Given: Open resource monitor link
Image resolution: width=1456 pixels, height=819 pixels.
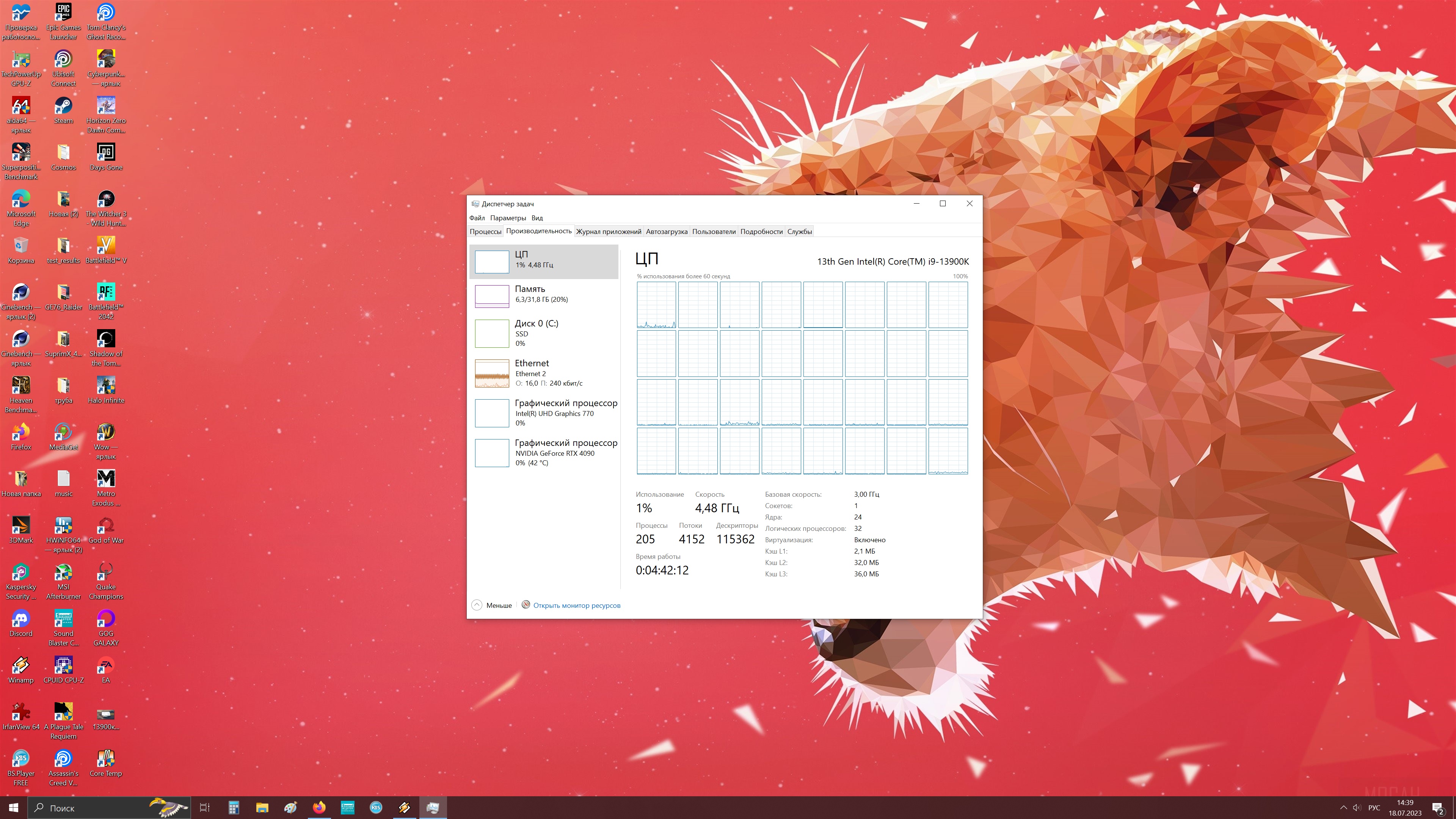Looking at the screenshot, I should tap(576, 606).
